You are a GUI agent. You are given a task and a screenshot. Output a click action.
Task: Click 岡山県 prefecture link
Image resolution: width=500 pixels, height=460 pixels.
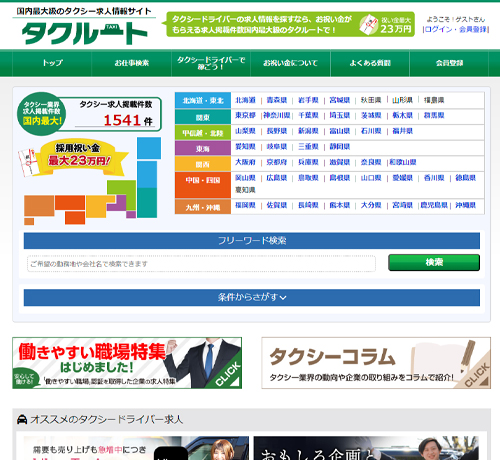coord(245,178)
